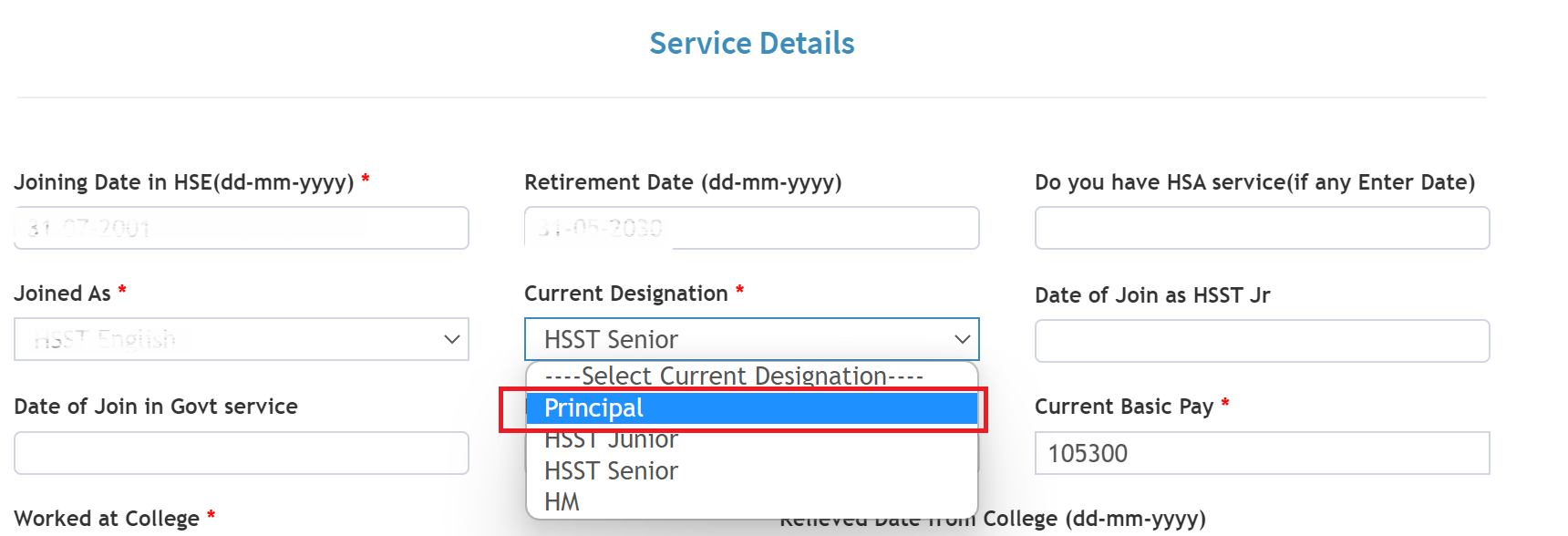Image resolution: width=1568 pixels, height=536 pixels.
Task: Click the Current Basic Pay field showing 105300
Action: [x=1262, y=453]
